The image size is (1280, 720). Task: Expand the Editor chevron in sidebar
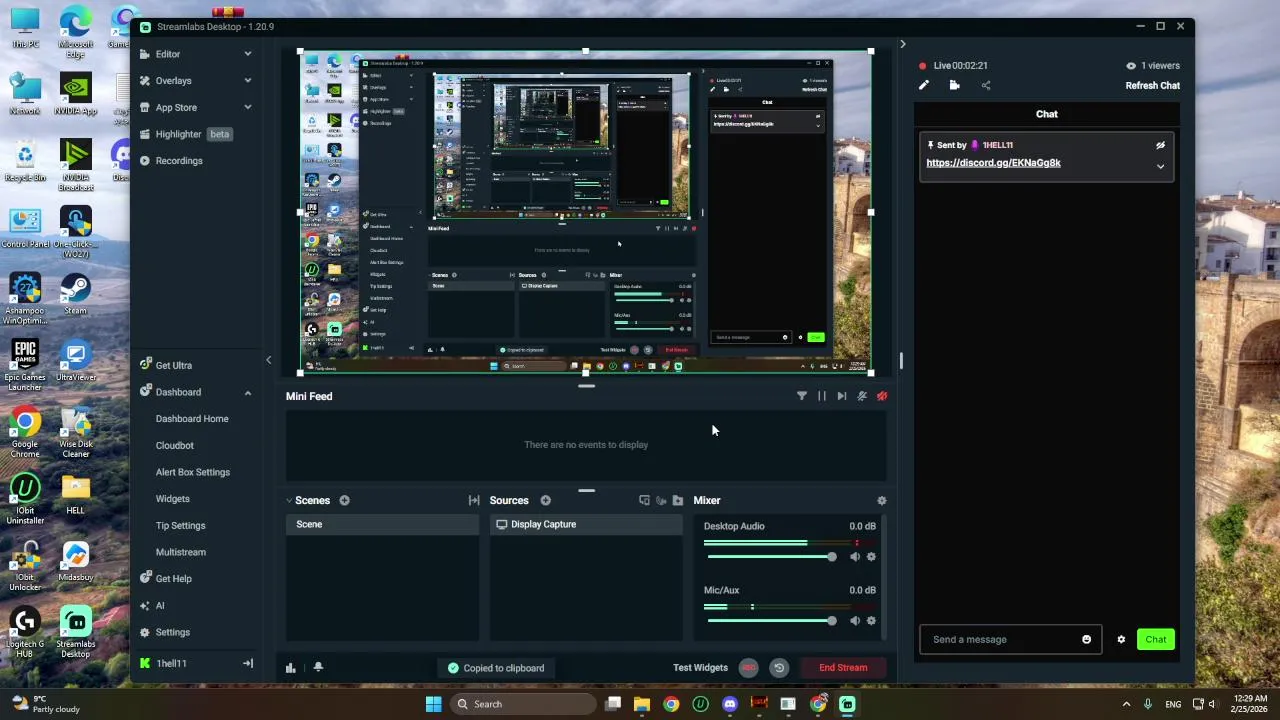click(247, 54)
